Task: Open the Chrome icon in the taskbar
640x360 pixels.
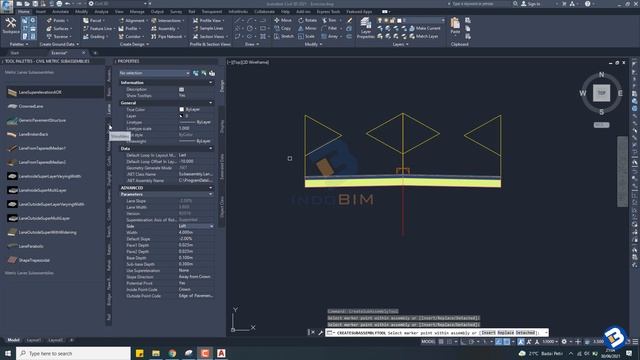Action: click(172, 353)
